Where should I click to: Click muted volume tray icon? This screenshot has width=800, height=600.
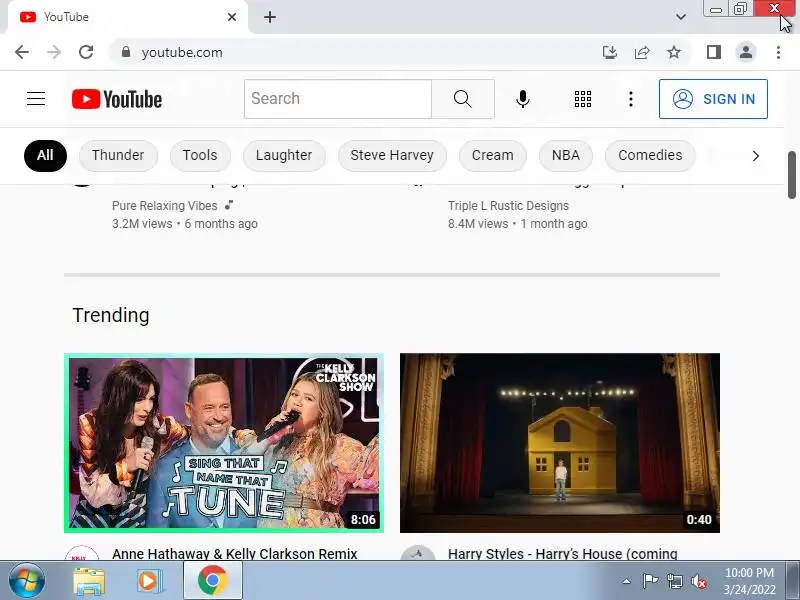[x=699, y=581]
